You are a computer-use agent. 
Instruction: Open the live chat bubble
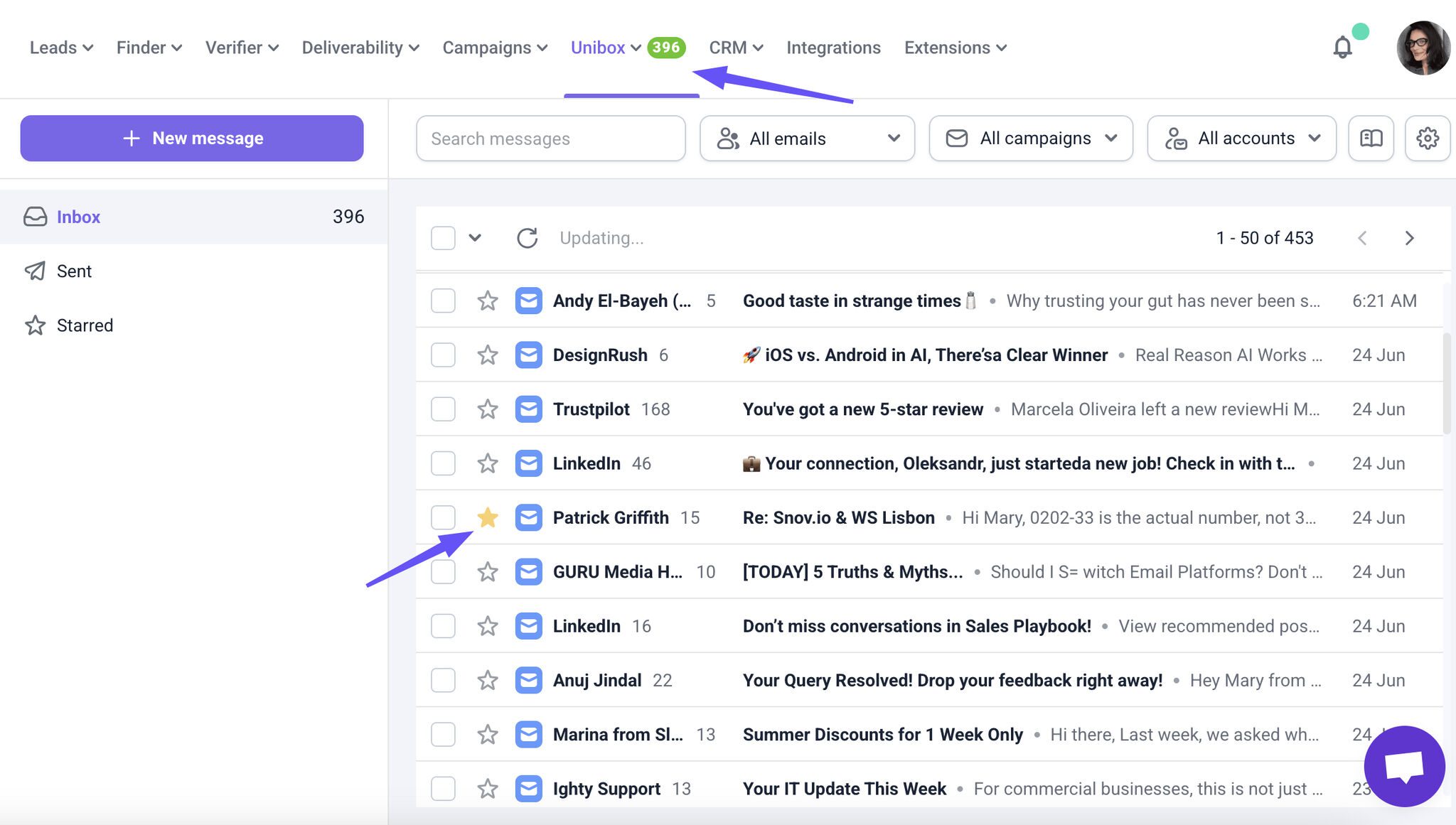coord(1403,766)
